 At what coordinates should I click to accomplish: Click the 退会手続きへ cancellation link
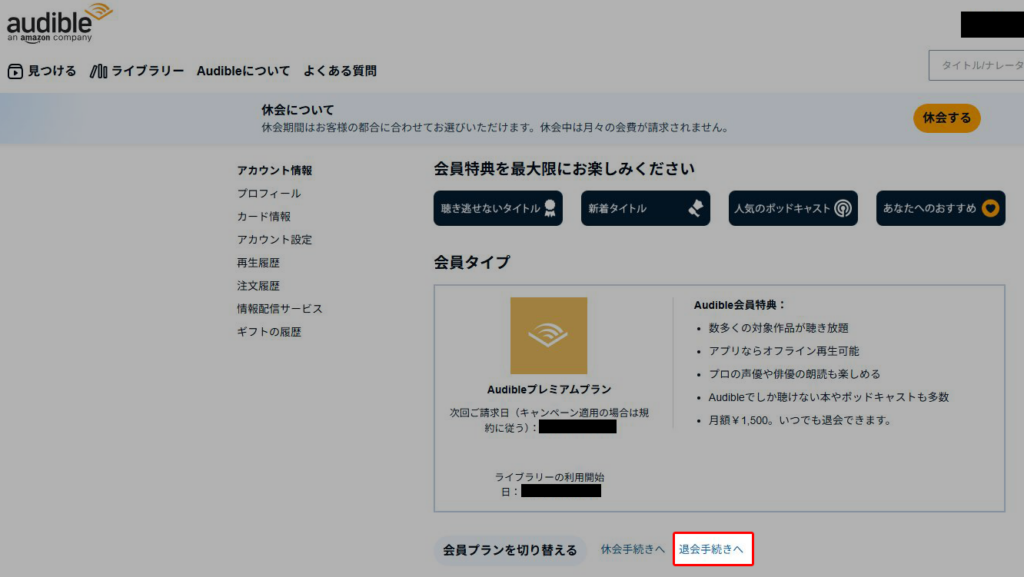pyautogui.click(x=711, y=549)
